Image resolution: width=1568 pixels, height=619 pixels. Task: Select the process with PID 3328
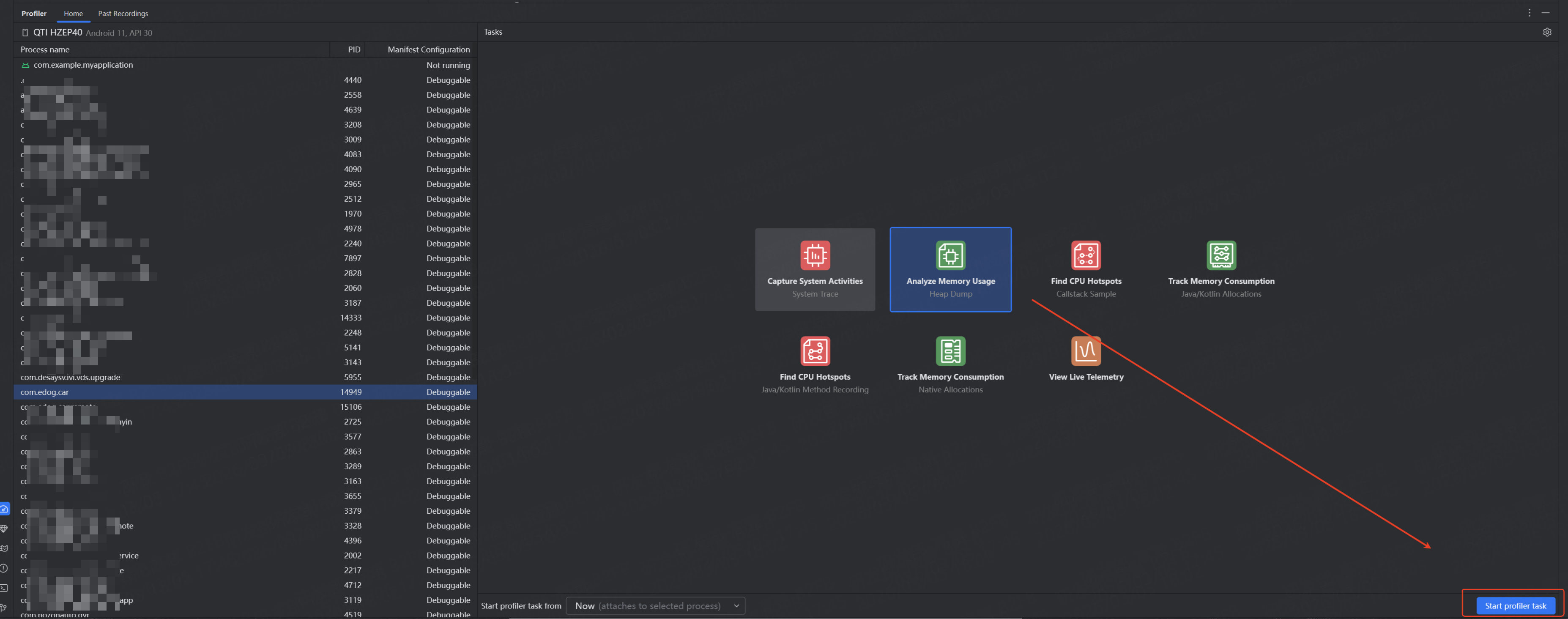[x=245, y=526]
